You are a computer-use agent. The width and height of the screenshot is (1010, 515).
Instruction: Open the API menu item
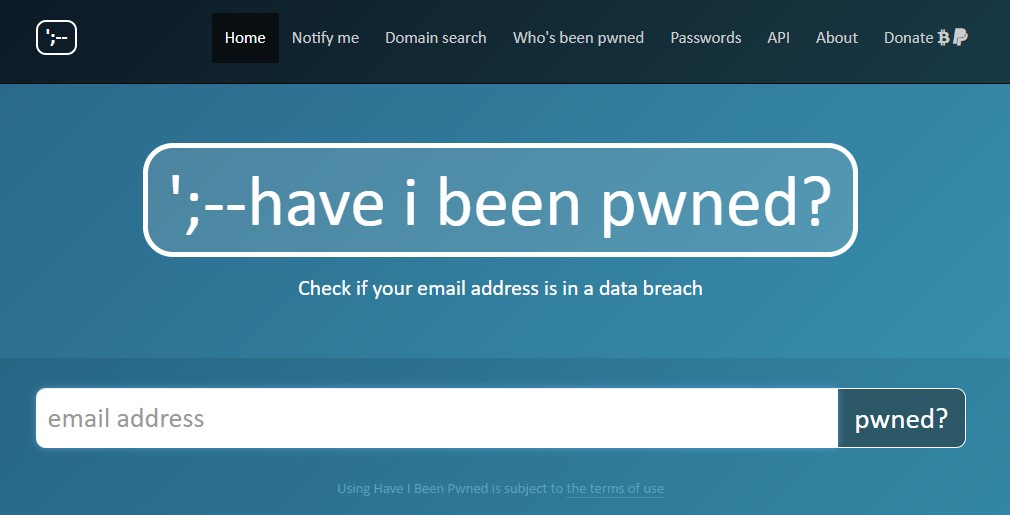(778, 38)
